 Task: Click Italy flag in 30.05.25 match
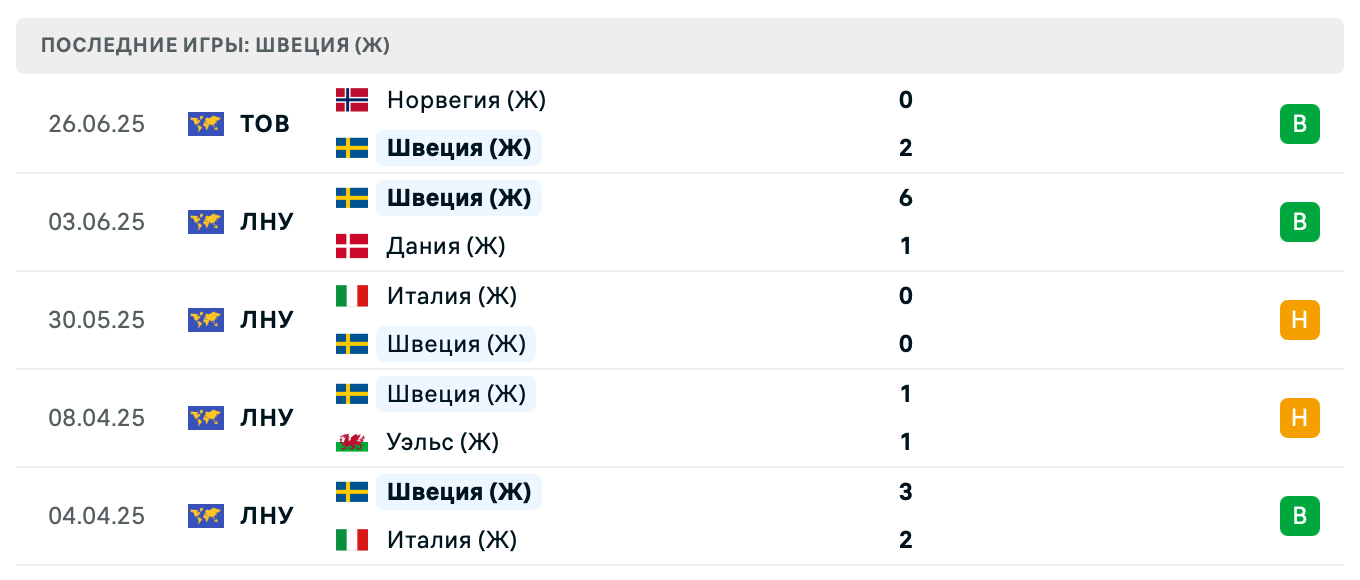(x=351, y=296)
